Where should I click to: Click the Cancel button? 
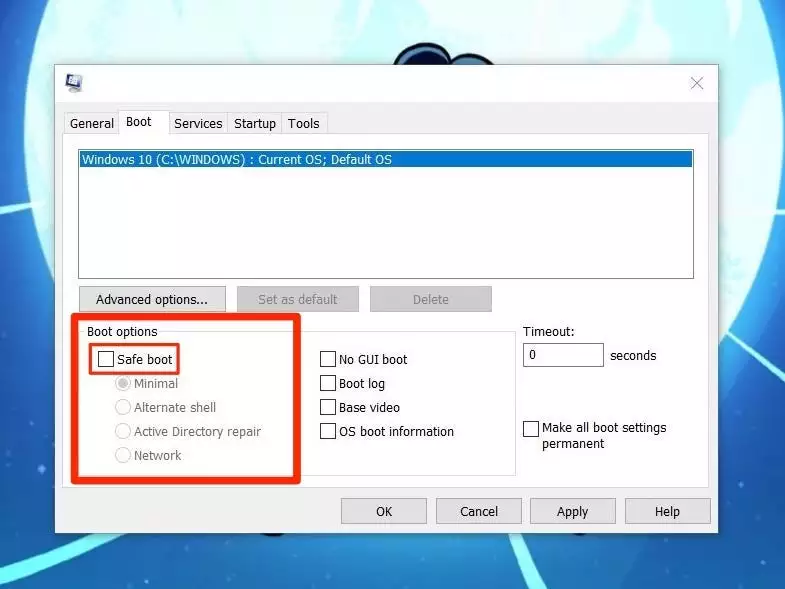click(479, 511)
